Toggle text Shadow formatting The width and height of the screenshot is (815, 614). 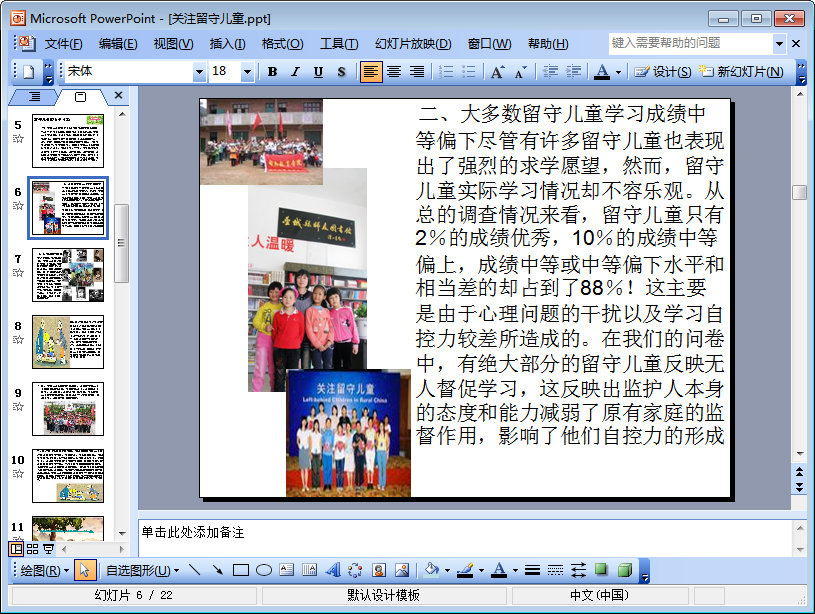coord(341,72)
